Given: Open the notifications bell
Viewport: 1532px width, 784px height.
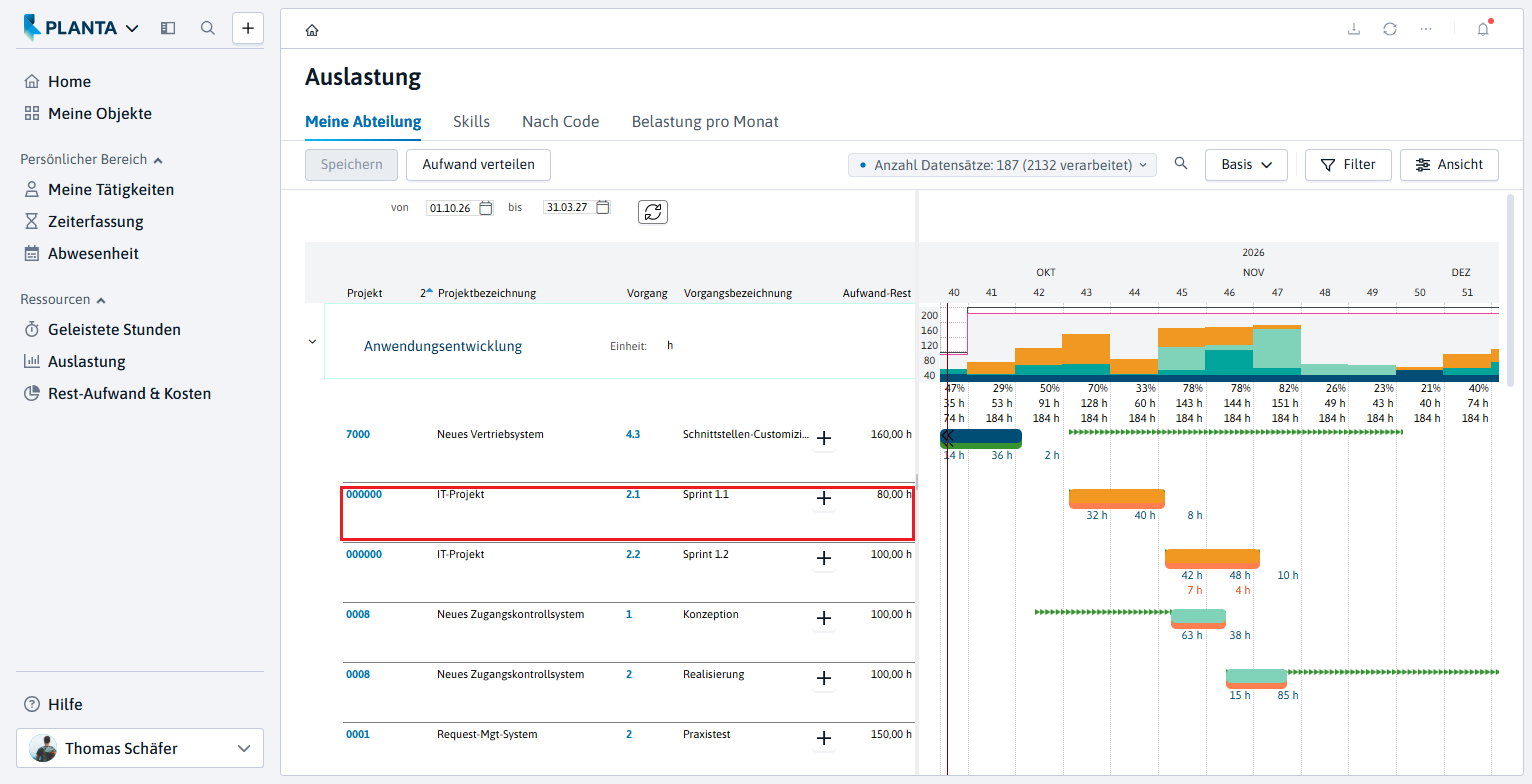Looking at the screenshot, I should coord(1483,29).
